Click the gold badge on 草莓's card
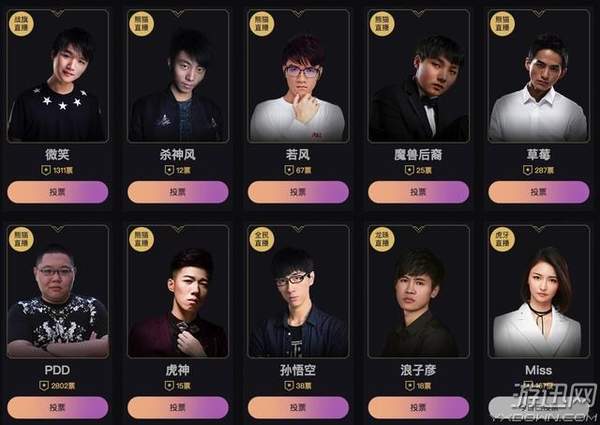This screenshot has height=425, width=600. coord(502,24)
